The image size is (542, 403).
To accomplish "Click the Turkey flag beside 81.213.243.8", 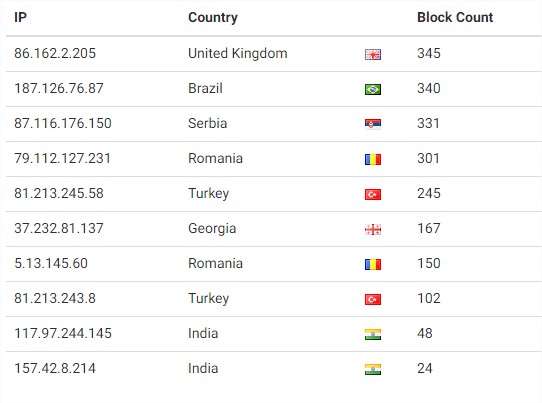I will click(x=373, y=299).
